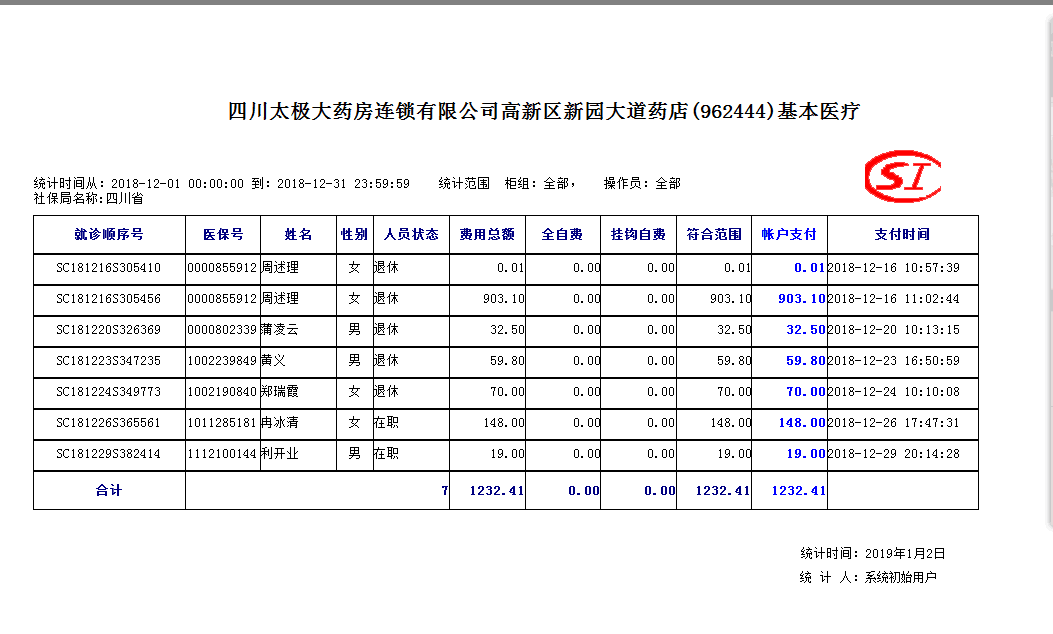Image resolution: width=1053 pixels, height=634 pixels.
Task: Select order number SC181216S305456
Action: click(x=109, y=298)
